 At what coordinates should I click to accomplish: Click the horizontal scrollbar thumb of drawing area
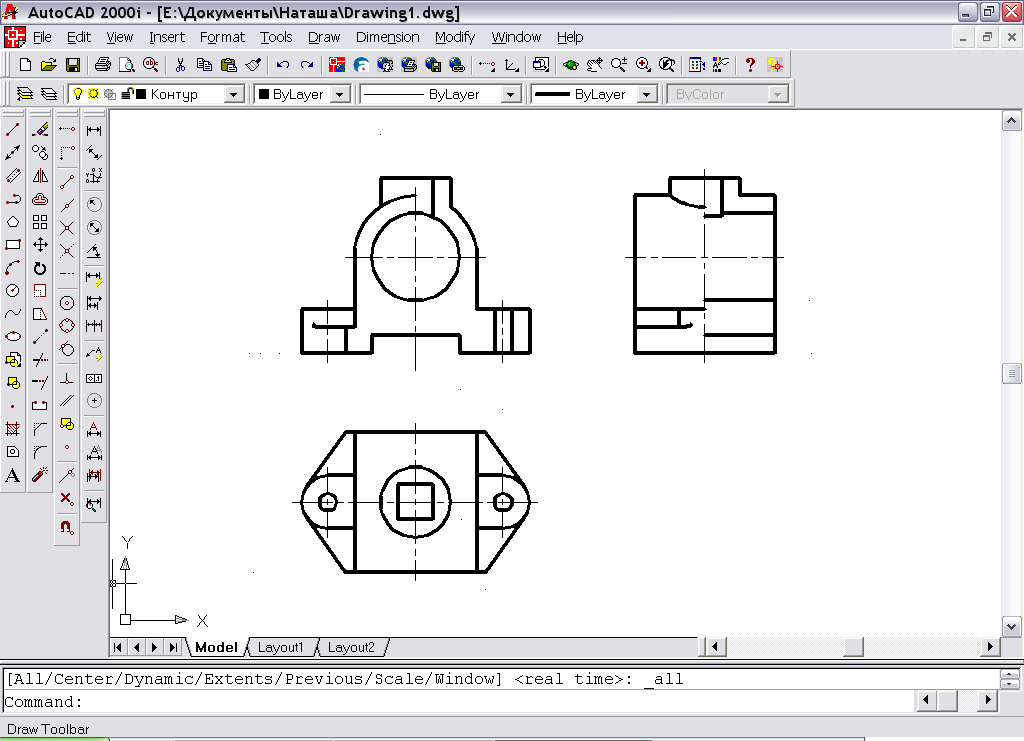[854, 647]
